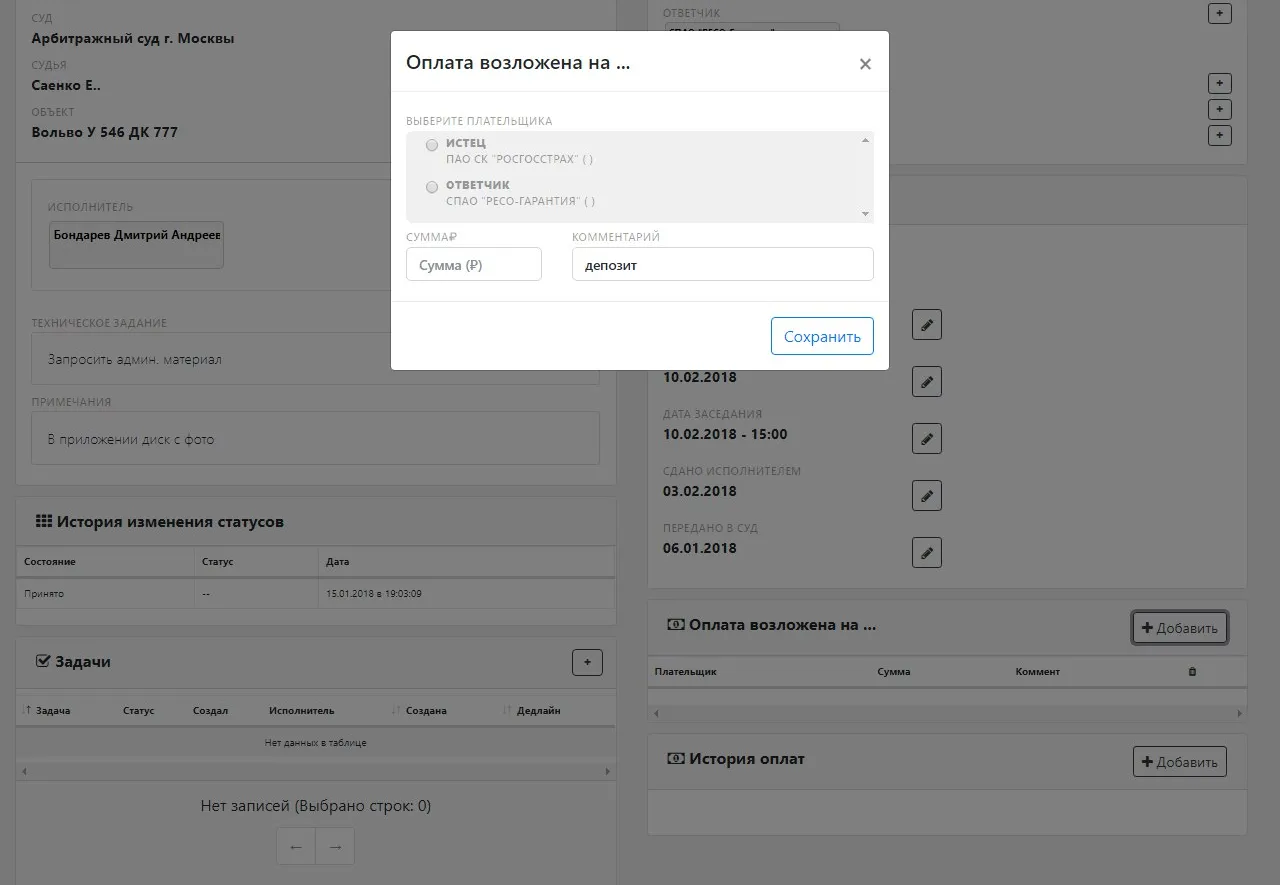Edit the 10.02.2018 date using its pencil icon
The image size is (1280, 885).
926,381
